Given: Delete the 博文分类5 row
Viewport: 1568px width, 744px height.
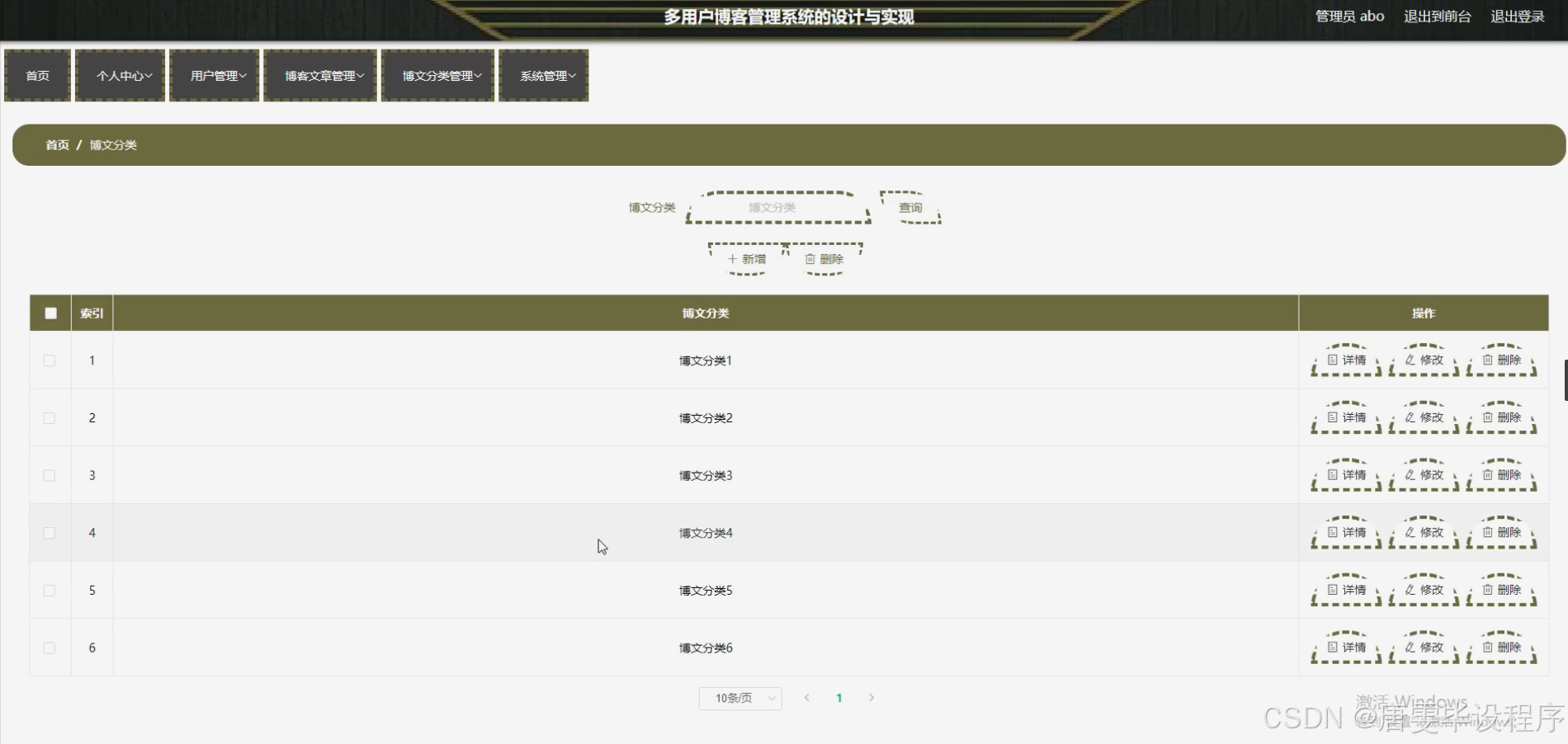Looking at the screenshot, I should pos(1501,591).
